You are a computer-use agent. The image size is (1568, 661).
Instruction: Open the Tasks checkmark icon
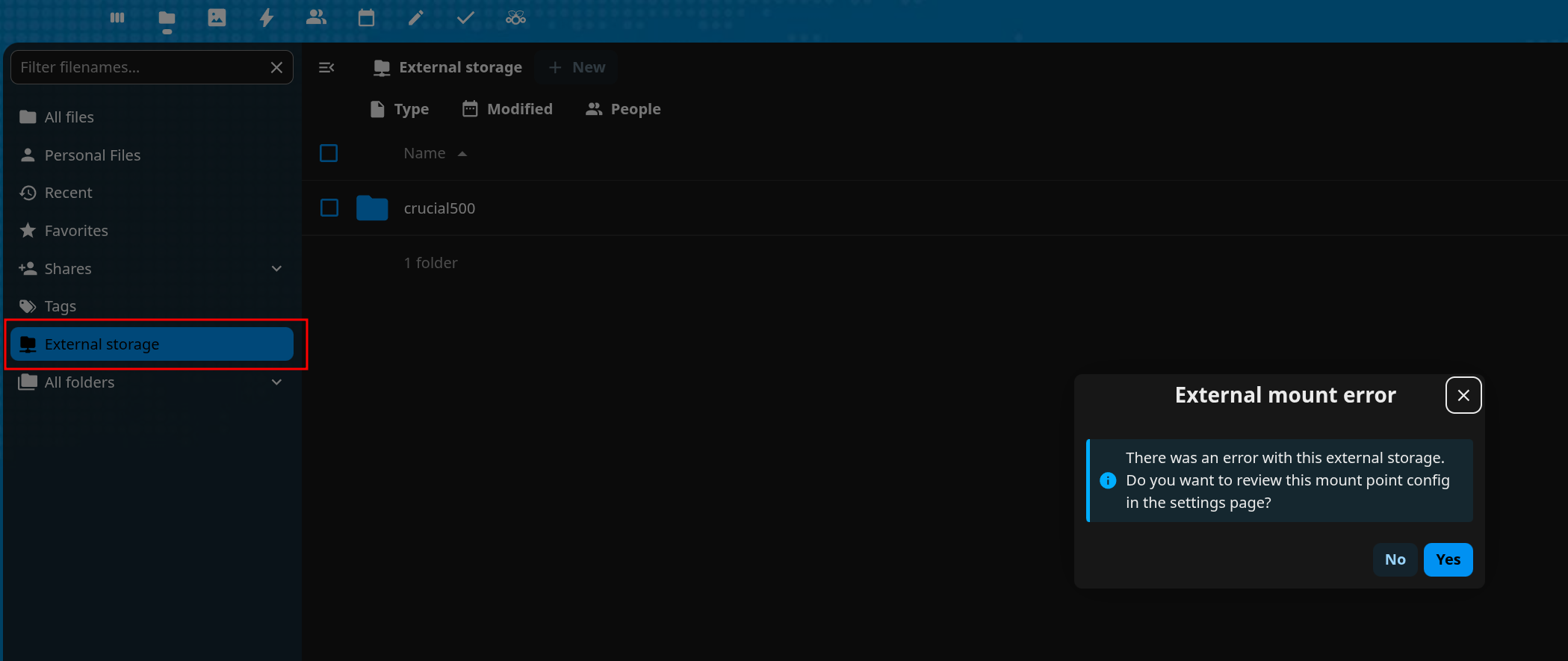coord(465,18)
